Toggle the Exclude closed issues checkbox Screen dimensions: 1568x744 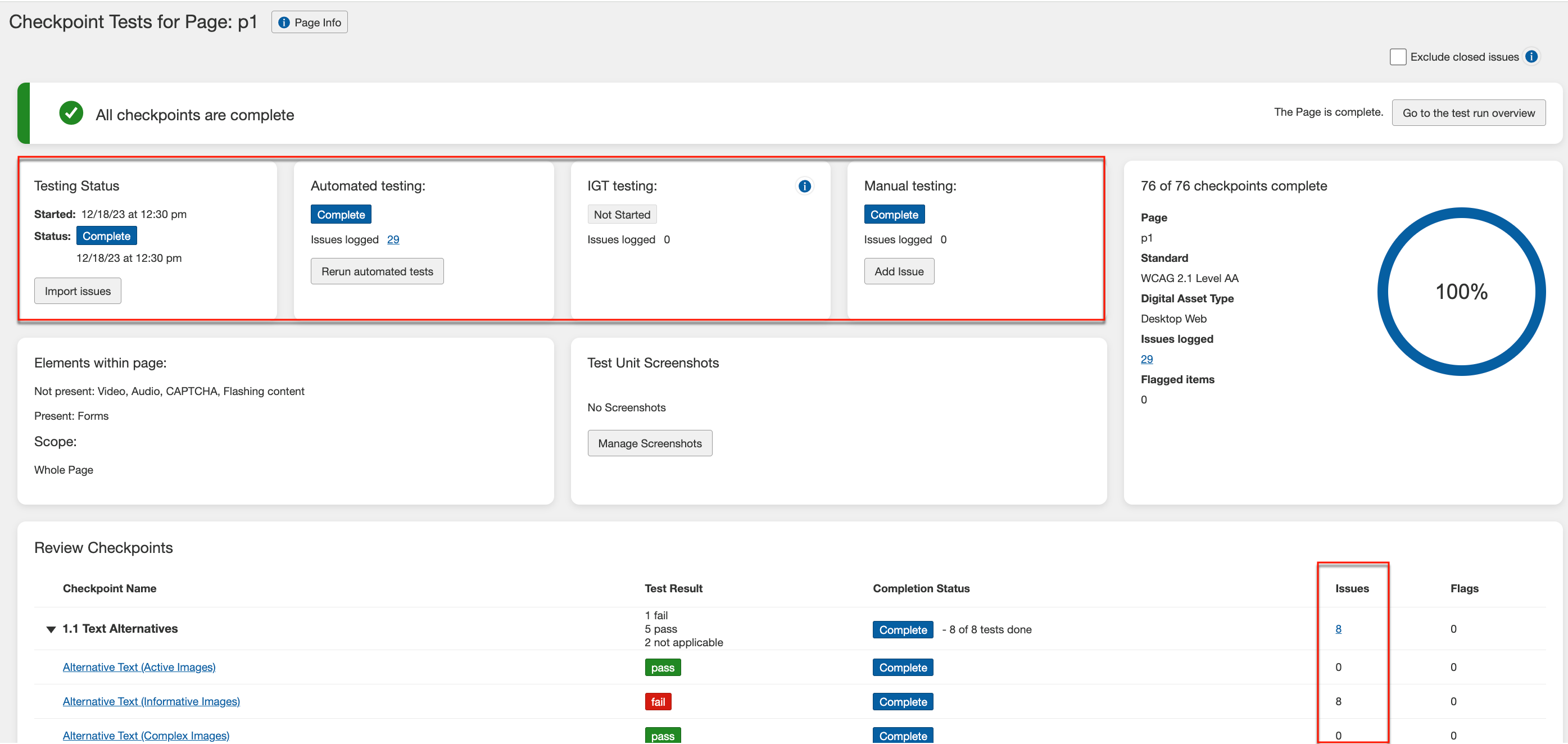[1398, 57]
